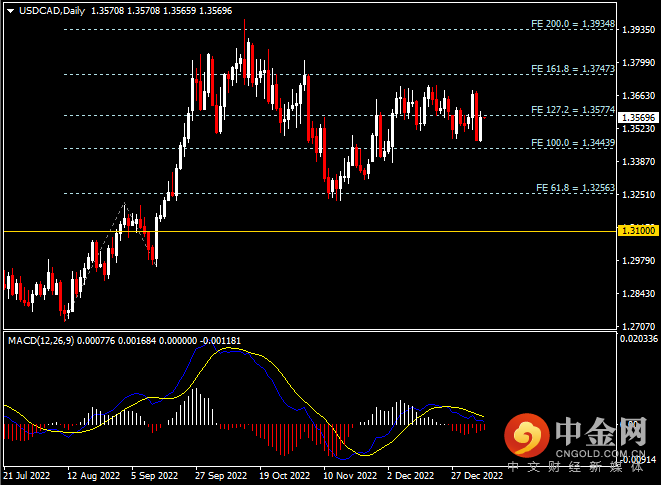
Task: Click the 中金网 watermark text
Action: [597, 432]
